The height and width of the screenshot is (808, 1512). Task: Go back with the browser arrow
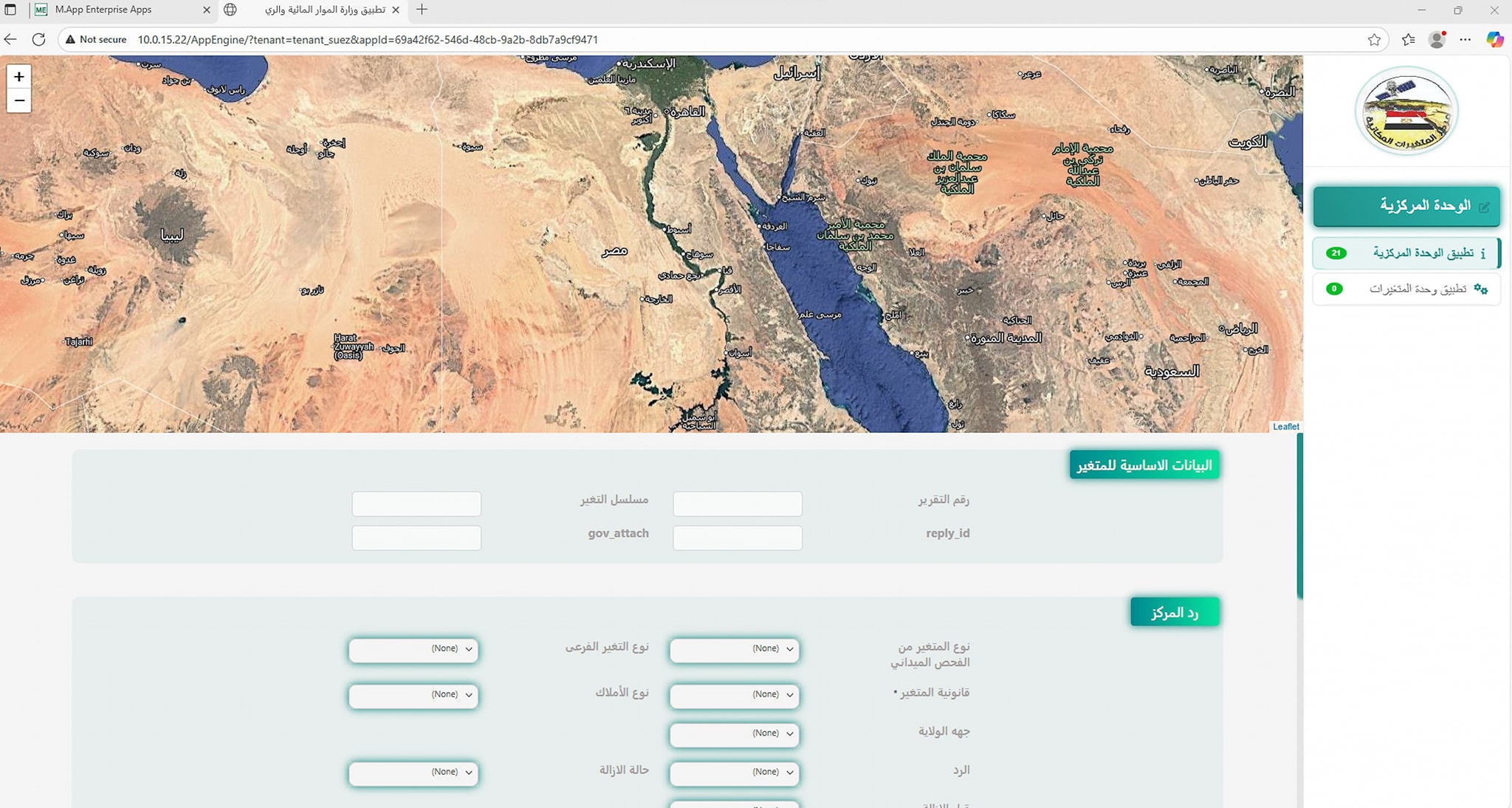pos(10,40)
